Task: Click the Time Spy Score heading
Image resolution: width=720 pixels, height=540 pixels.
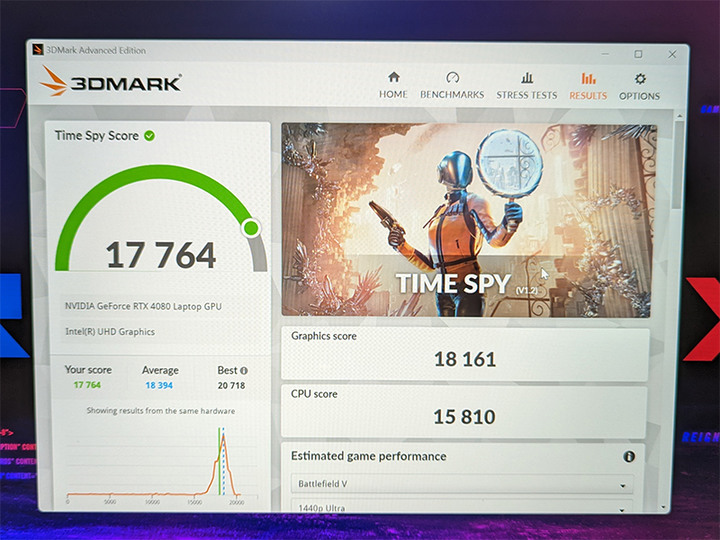Action: (96, 135)
